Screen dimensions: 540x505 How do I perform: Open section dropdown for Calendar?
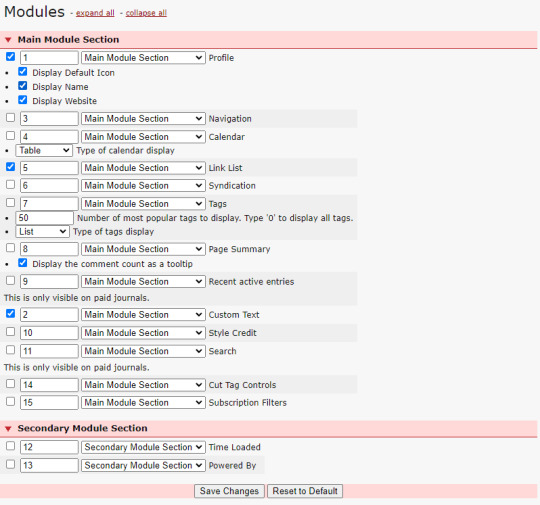tap(143, 137)
